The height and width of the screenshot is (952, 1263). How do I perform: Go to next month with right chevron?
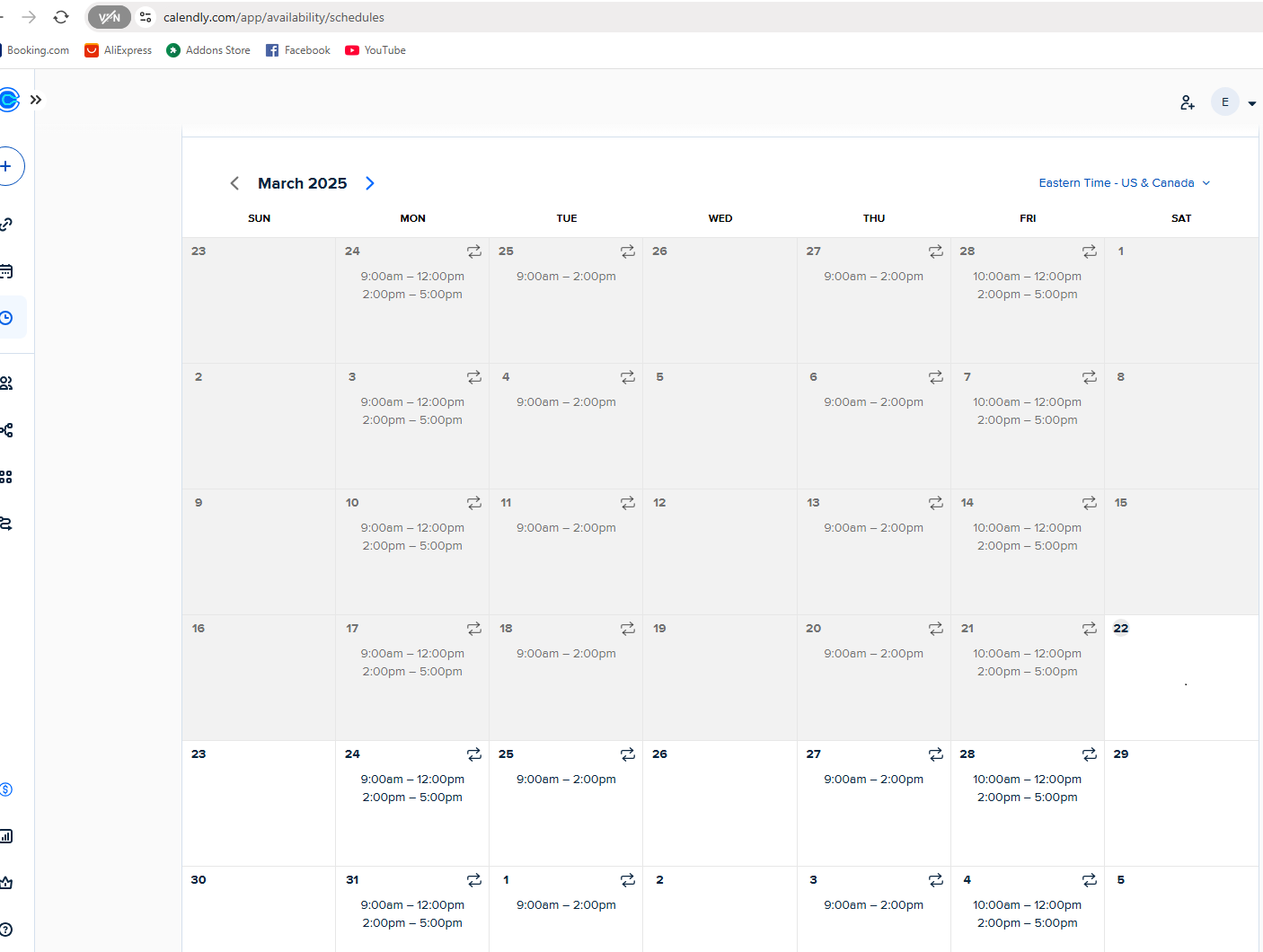point(370,183)
